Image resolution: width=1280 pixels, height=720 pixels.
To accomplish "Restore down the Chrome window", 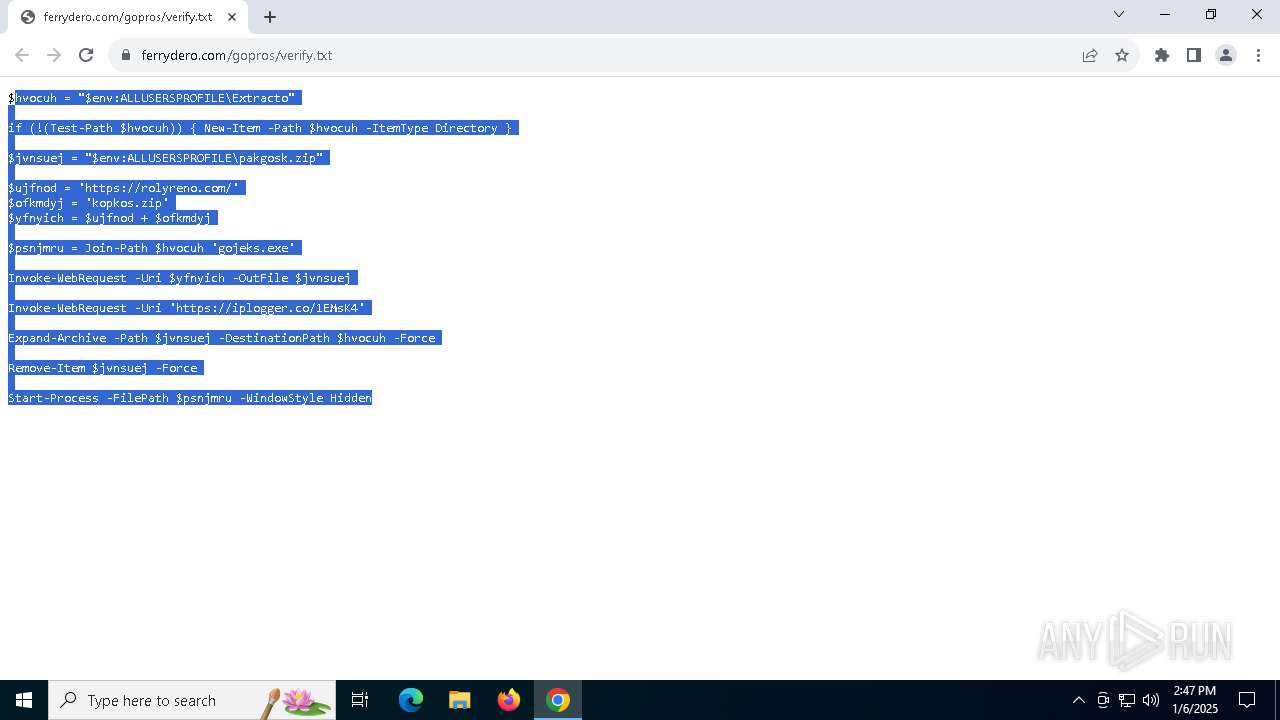I will point(1211,14).
